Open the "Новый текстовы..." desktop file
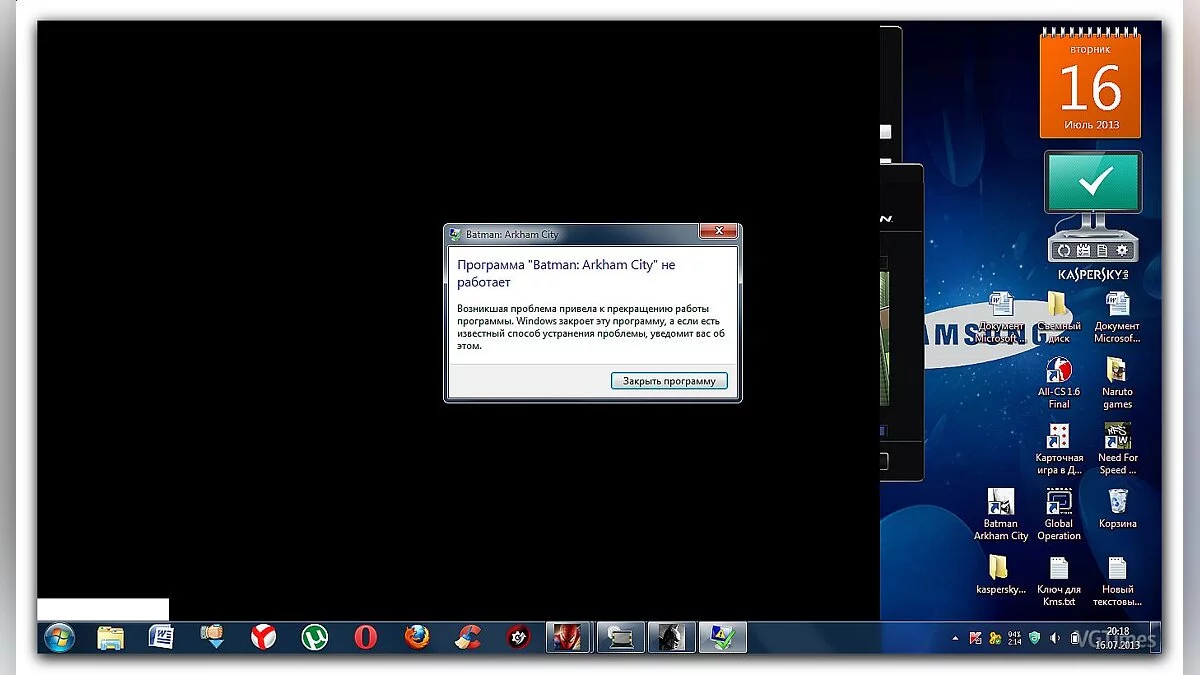This screenshot has width=1200, height=675. point(1117,581)
